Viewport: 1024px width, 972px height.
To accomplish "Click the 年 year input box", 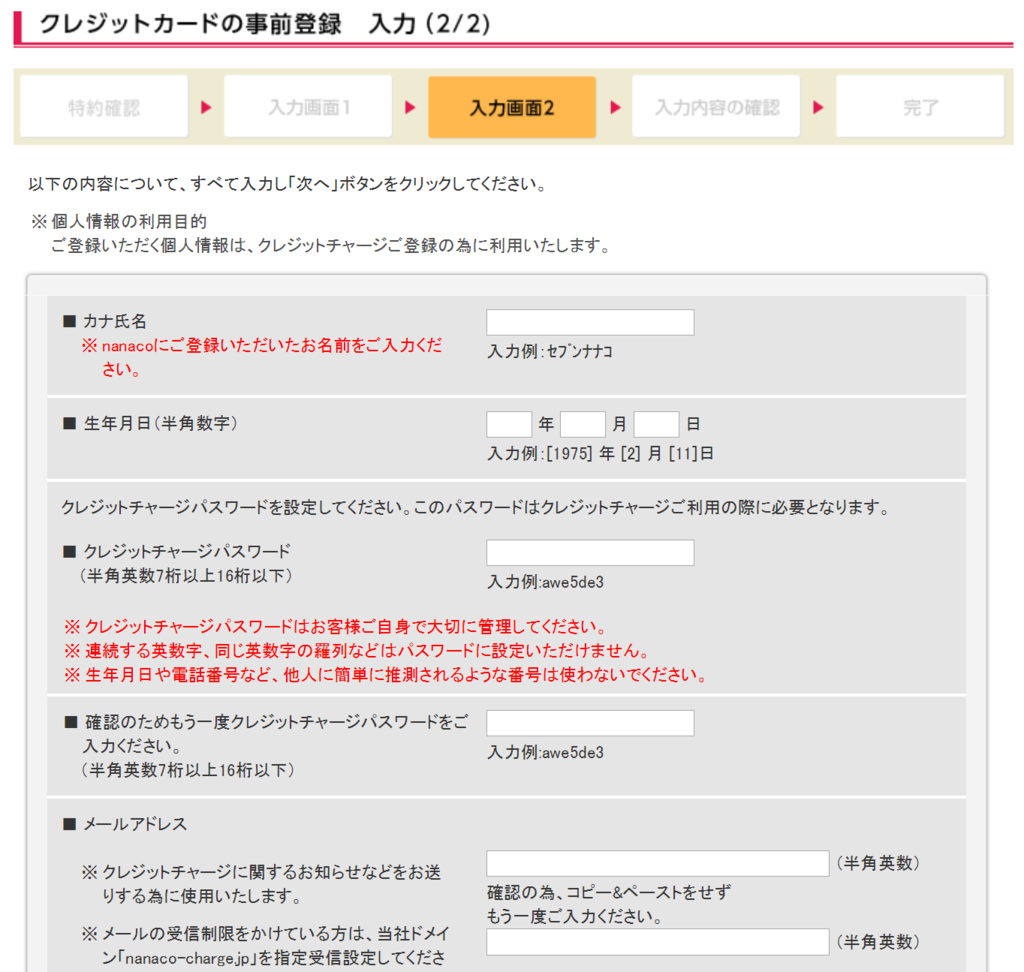I will [508, 423].
